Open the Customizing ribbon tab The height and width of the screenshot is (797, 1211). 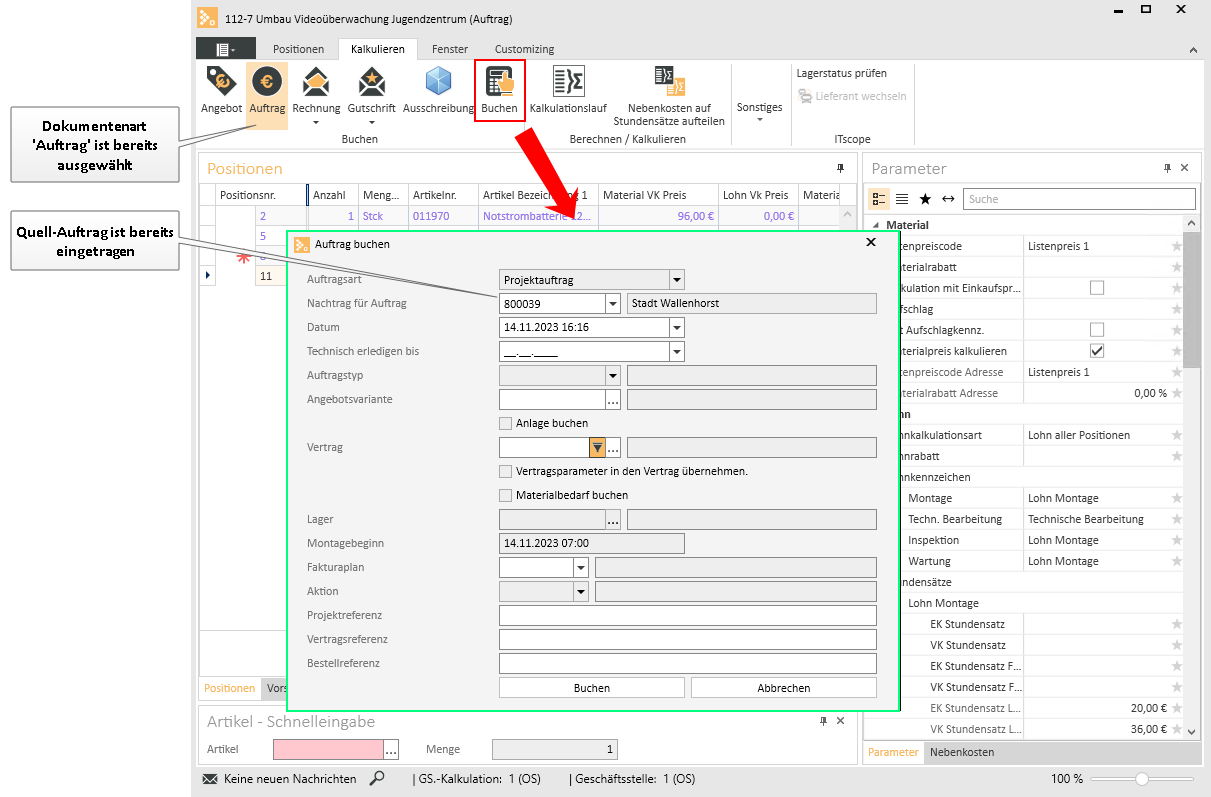coord(524,49)
